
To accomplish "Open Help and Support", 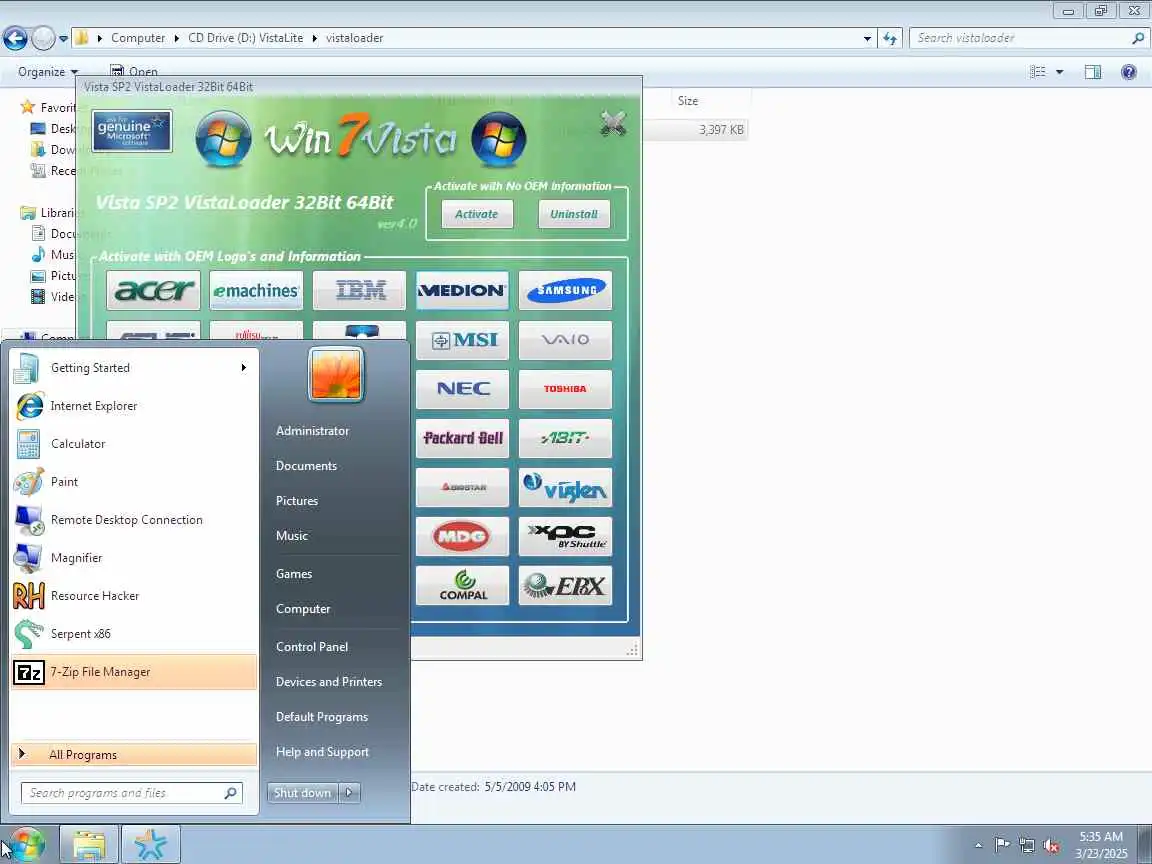I will click(322, 752).
